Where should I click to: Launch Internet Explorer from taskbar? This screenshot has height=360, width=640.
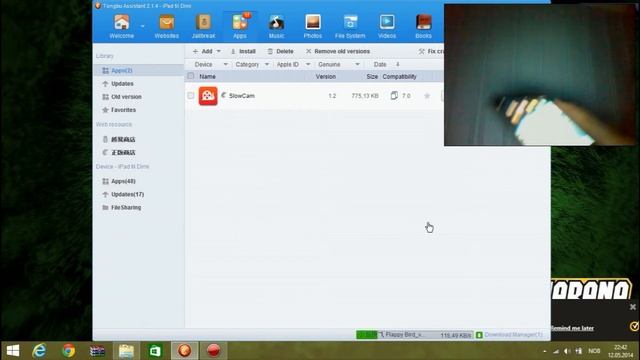39,351
